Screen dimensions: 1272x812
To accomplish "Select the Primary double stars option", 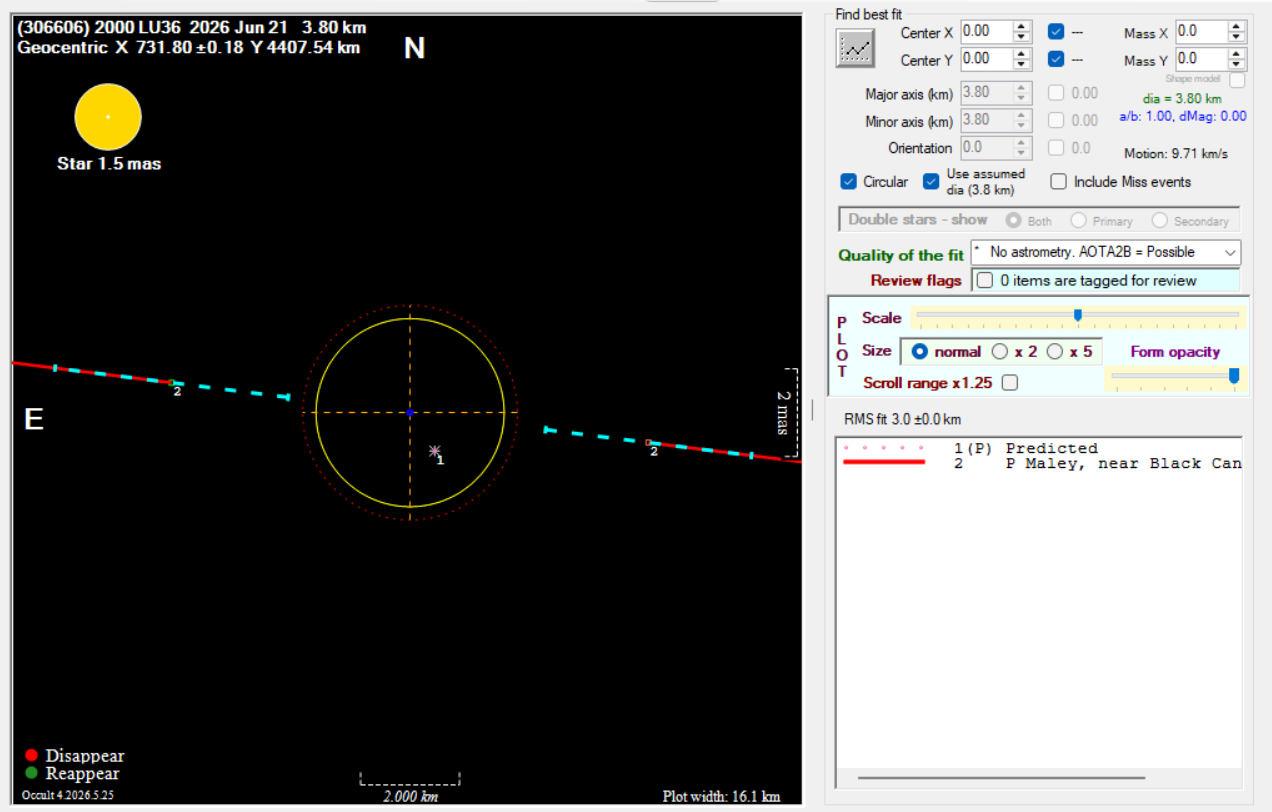I will click(x=1078, y=220).
